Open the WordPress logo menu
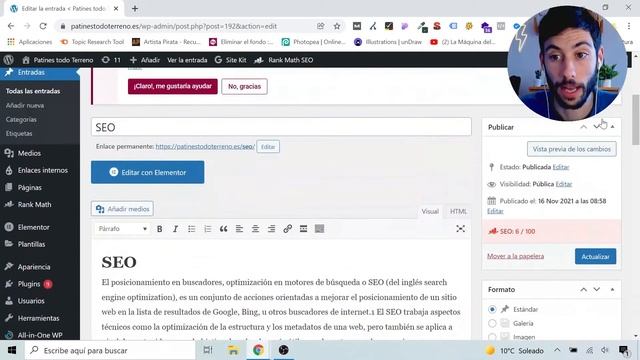640x360 pixels. coord(8,60)
